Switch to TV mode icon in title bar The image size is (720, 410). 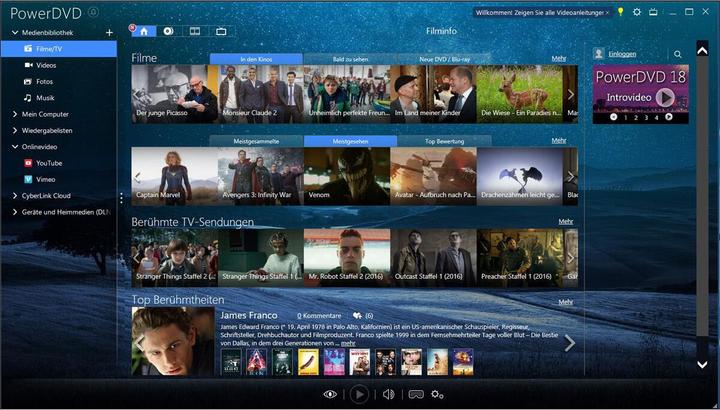[x=653, y=12]
